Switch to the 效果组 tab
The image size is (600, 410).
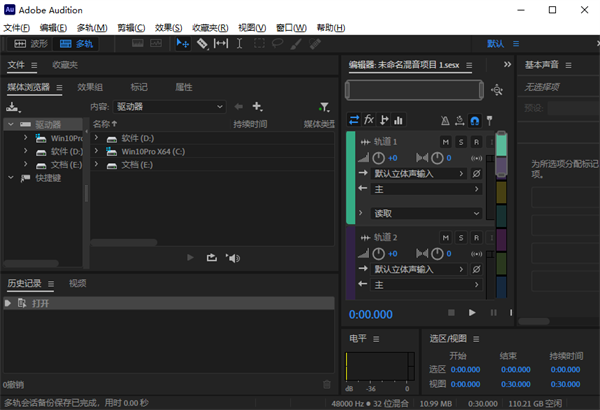[91, 87]
